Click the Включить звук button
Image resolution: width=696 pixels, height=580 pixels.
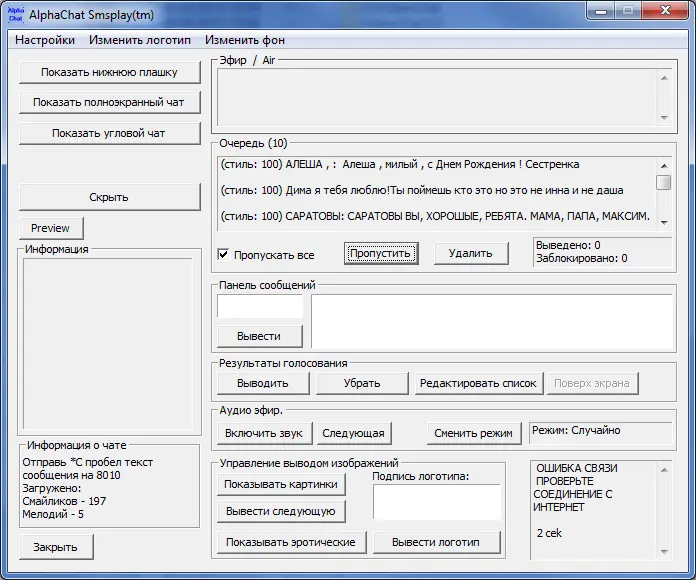pyautogui.click(x=265, y=433)
